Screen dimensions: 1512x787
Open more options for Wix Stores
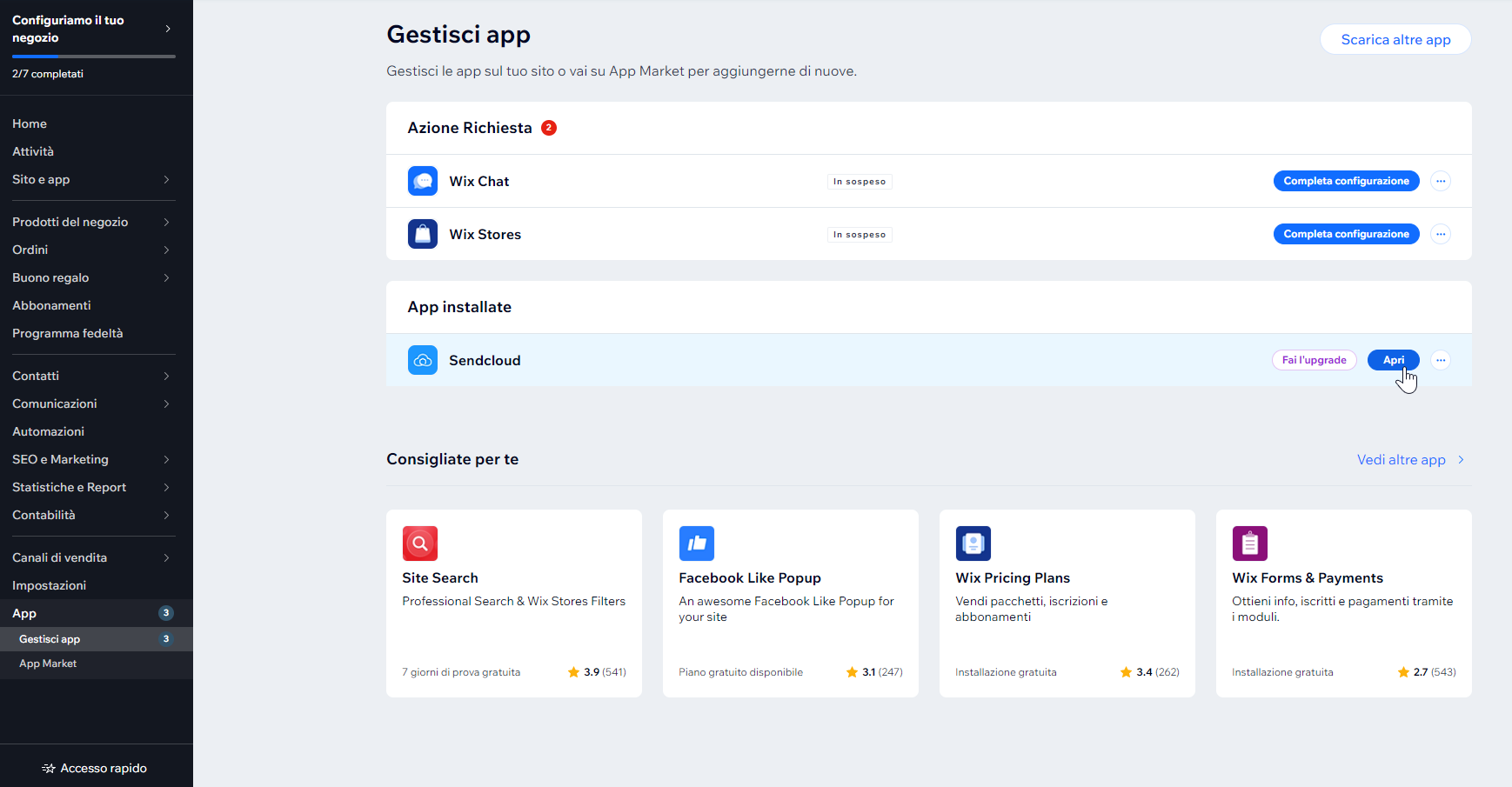(x=1441, y=234)
